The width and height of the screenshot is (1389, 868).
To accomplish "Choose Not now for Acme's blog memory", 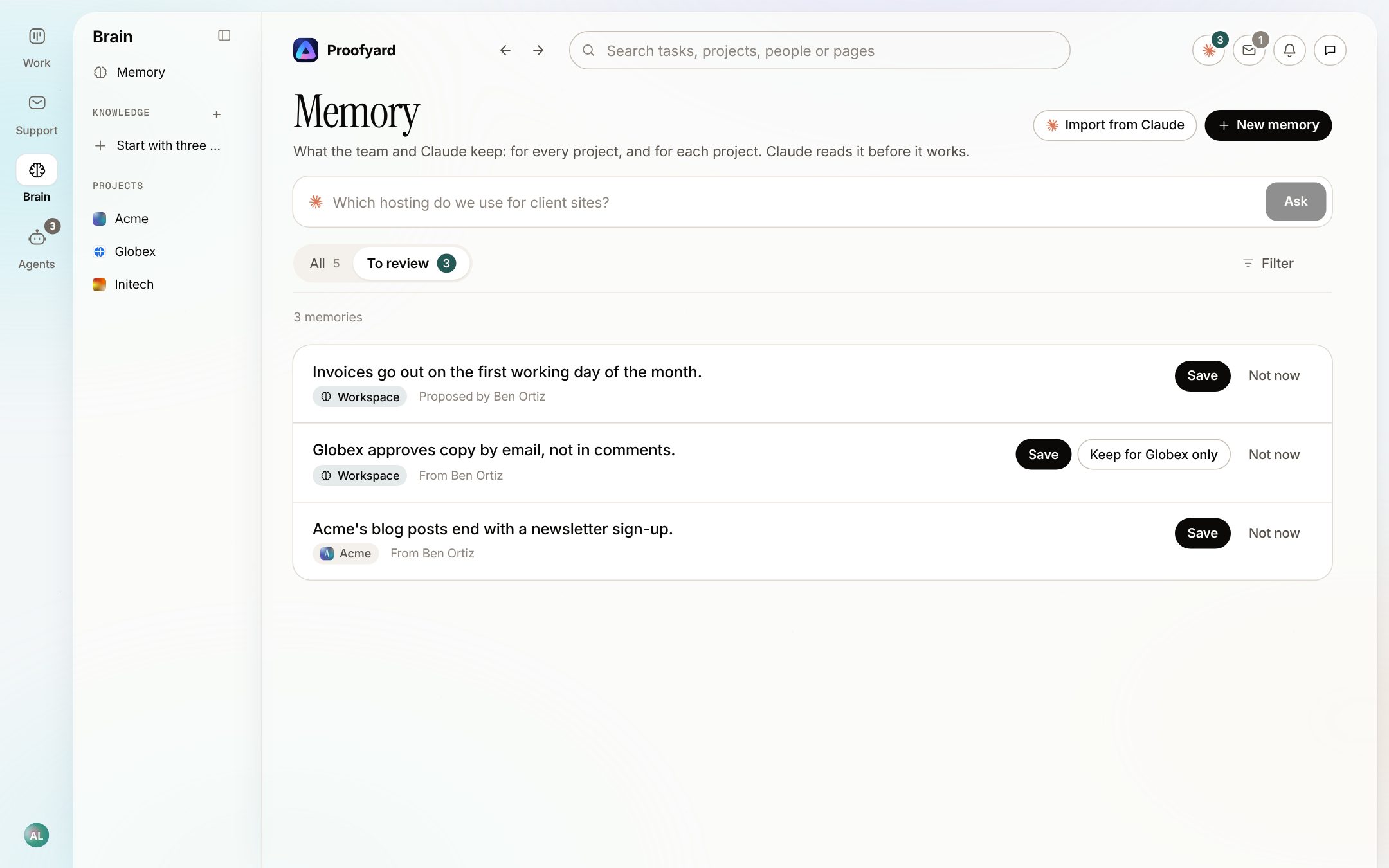I will click(1274, 533).
